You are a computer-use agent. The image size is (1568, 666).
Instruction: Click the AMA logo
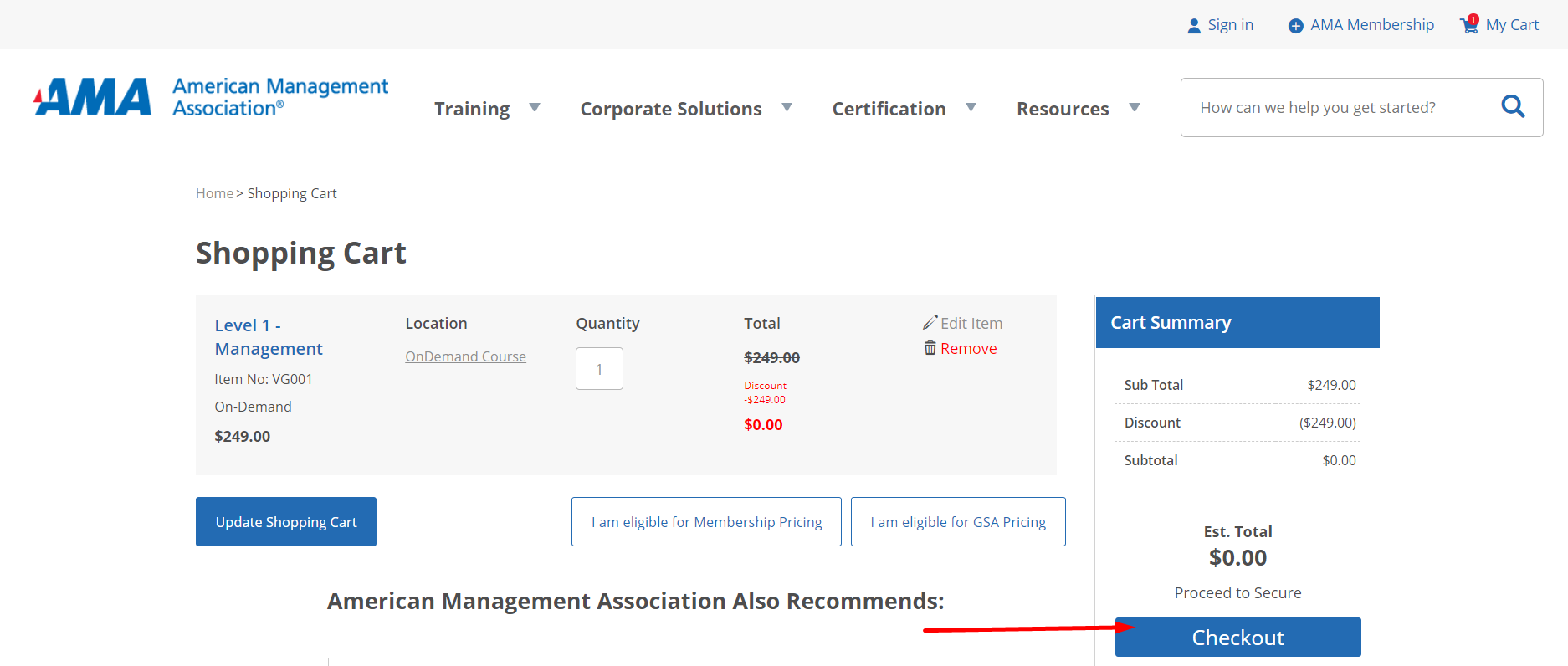pyautogui.click(x=93, y=97)
